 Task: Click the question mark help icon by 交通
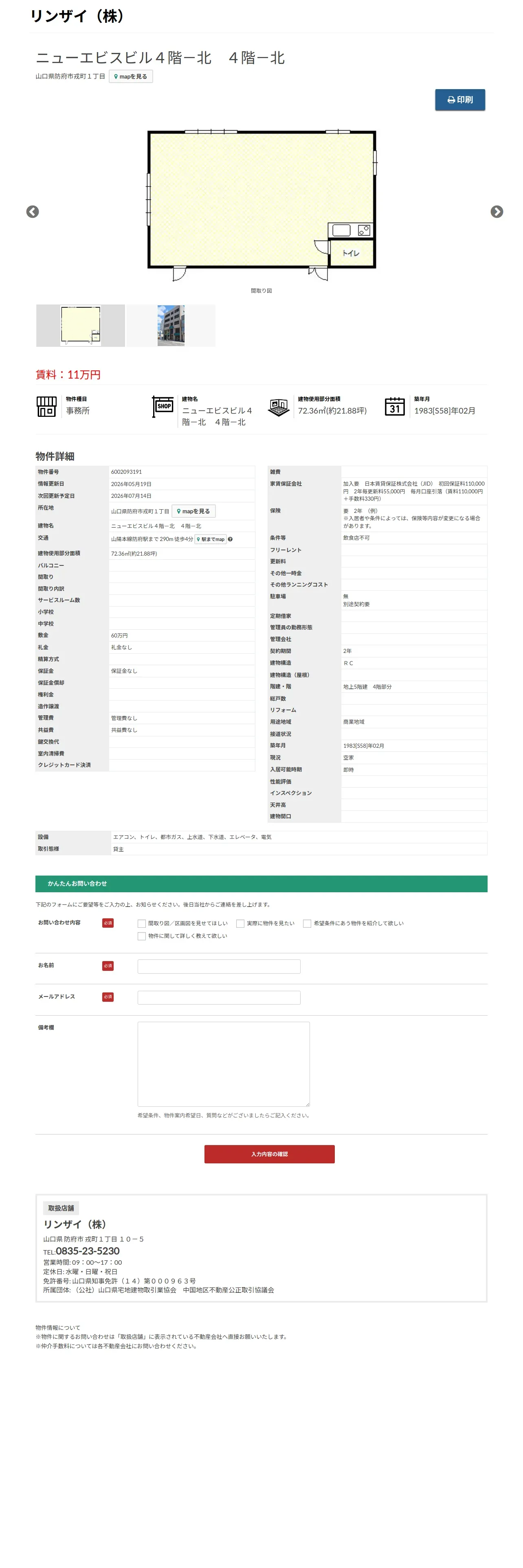230,539
